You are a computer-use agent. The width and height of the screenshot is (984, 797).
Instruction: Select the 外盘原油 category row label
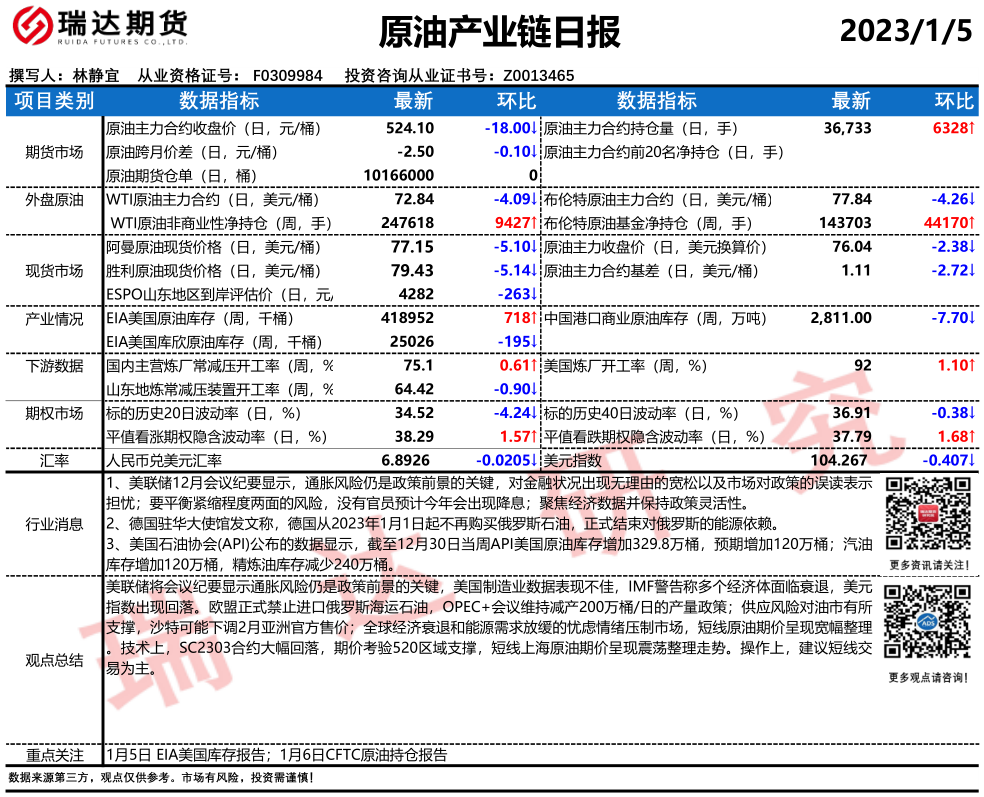coord(55,200)
